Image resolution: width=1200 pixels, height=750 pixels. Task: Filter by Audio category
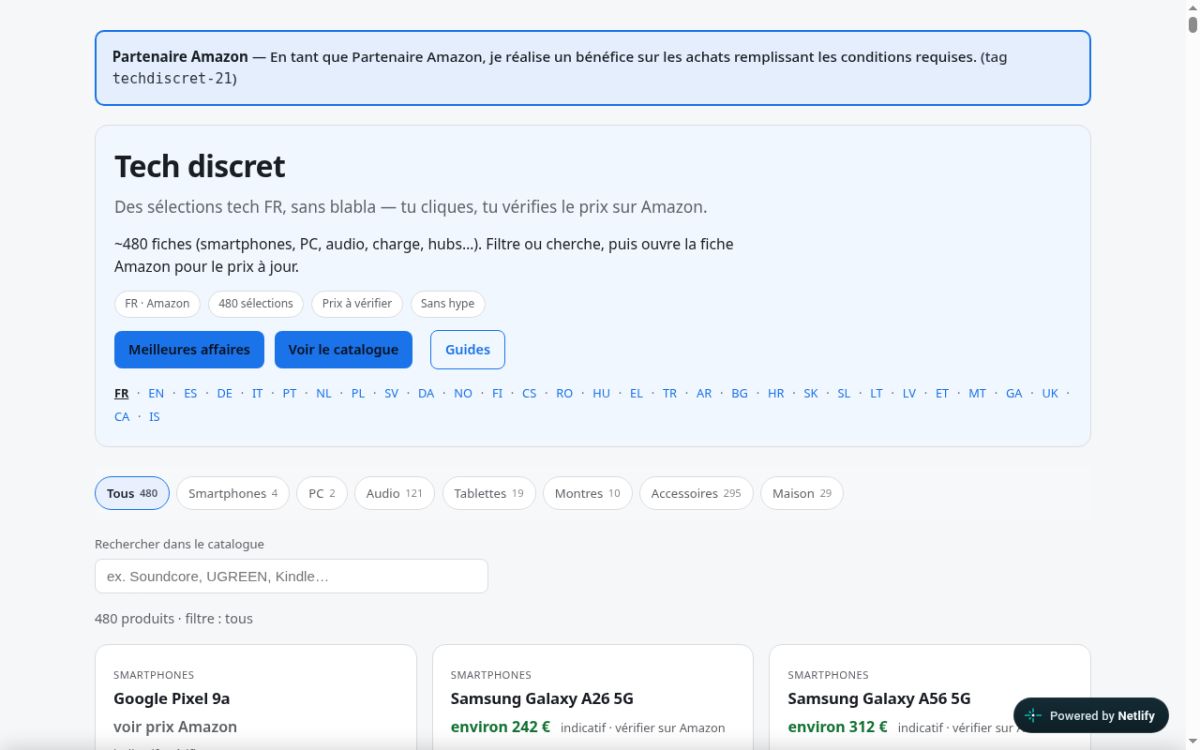(394, 493)
